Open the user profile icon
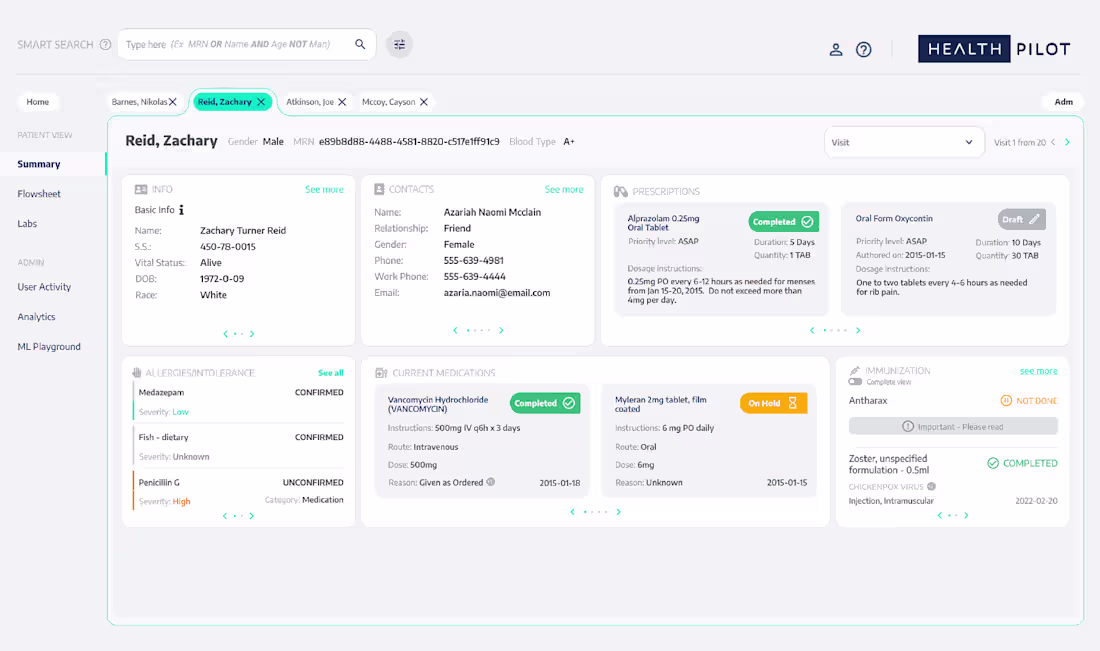Image resolution: width=1100 pixels, height=651 pixels. 836,50
